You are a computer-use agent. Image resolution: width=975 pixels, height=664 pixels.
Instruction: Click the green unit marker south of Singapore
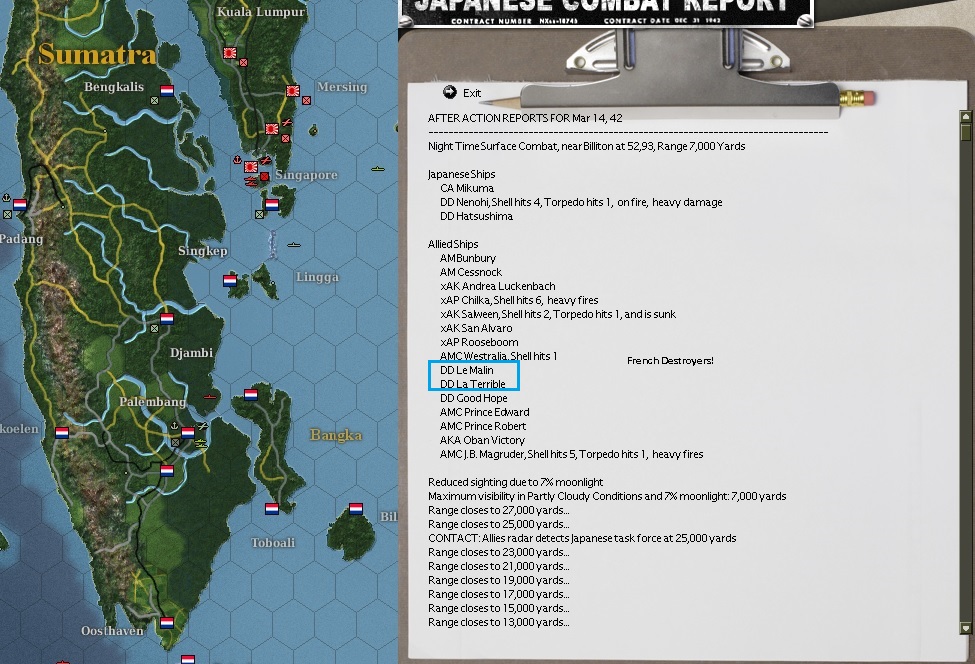[259, 214]
